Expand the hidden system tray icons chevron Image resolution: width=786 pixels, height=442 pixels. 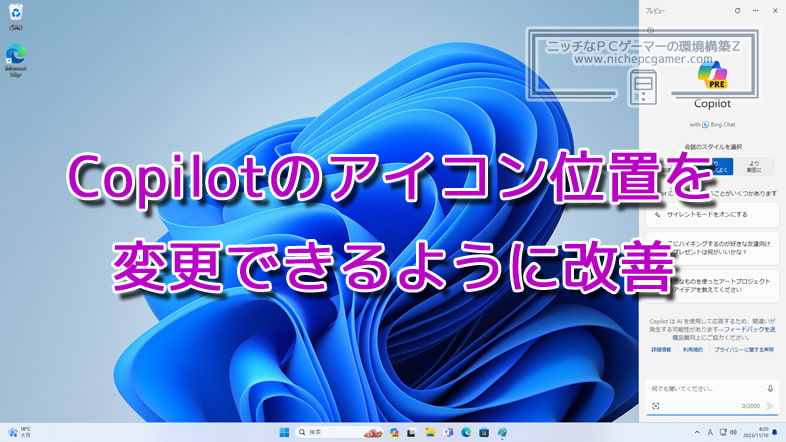click(697, 432)
